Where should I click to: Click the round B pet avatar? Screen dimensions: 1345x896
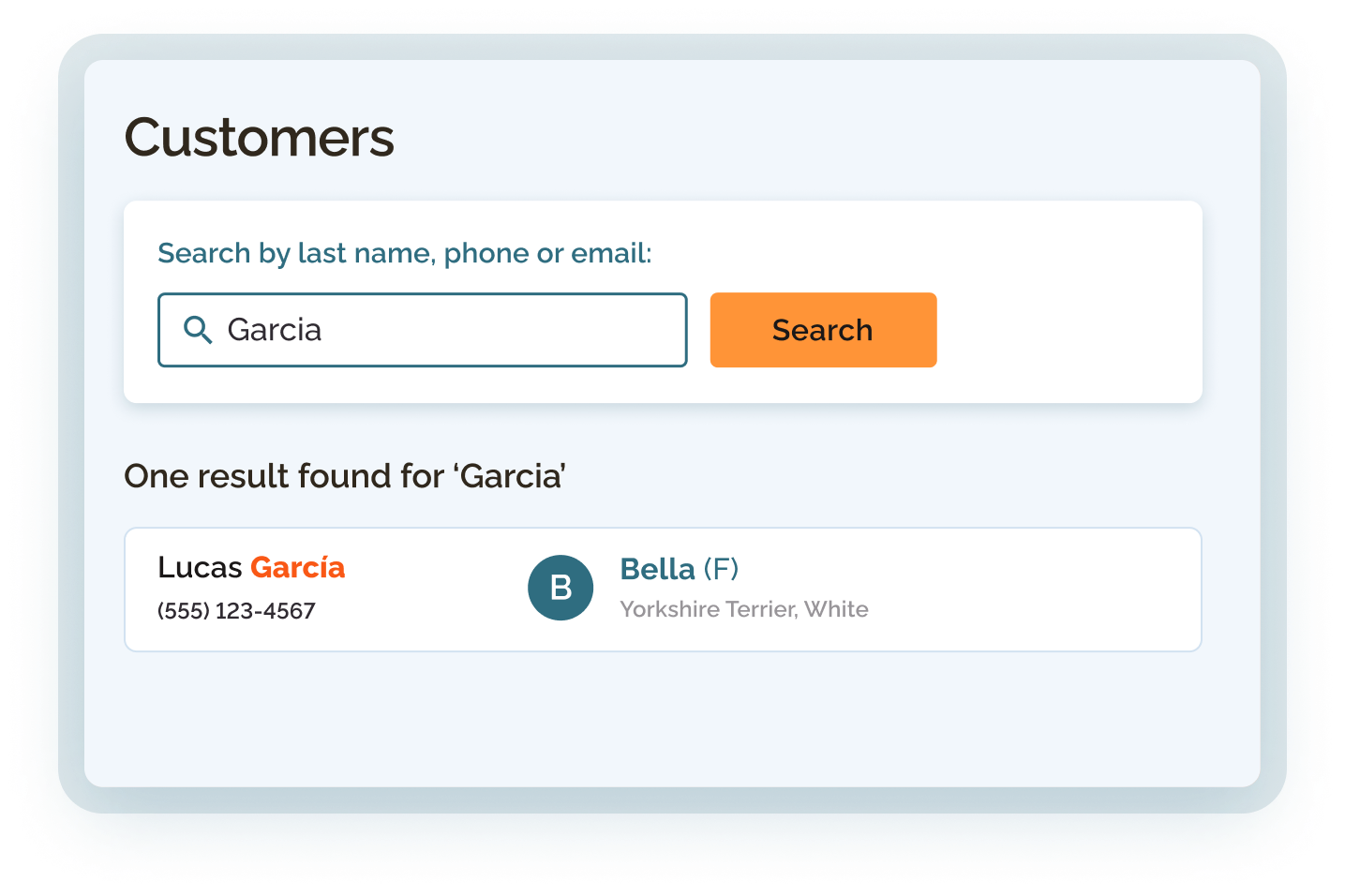560,588
